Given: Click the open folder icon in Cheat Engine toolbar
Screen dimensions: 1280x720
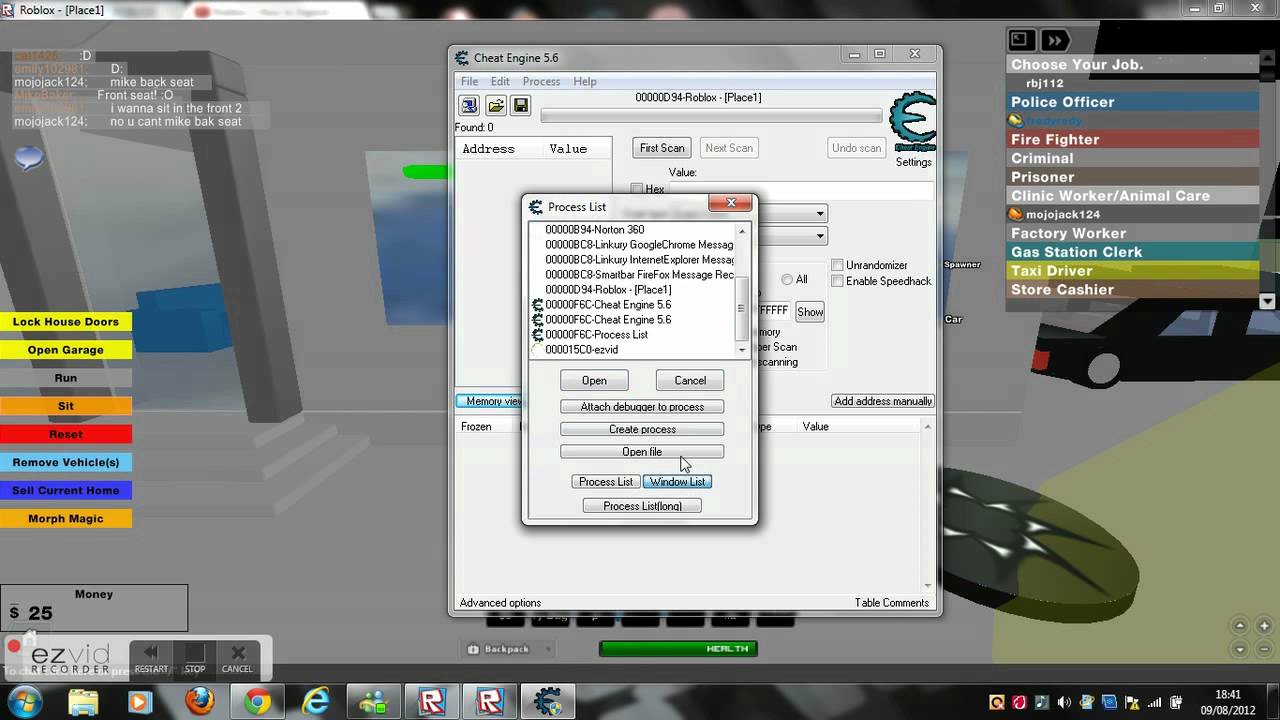Looking at the screenshot, I should point(495,105).
